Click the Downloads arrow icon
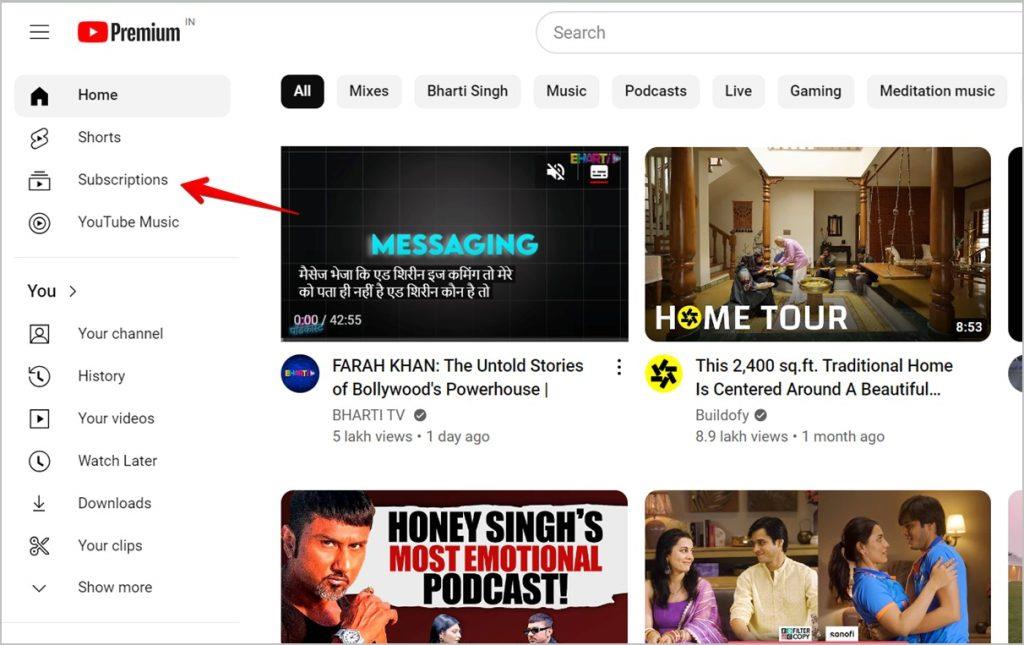 point(39,503)
